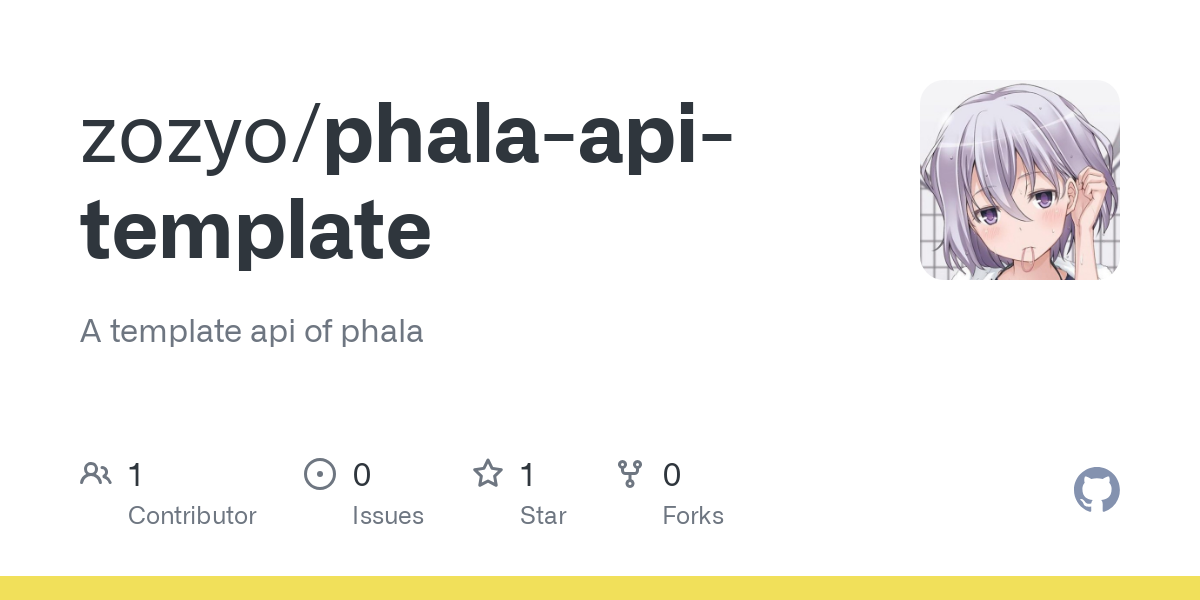Viewport: 1200px width, 600px height.
Task: Click the "Forks" label
Action: coord(693,516)
